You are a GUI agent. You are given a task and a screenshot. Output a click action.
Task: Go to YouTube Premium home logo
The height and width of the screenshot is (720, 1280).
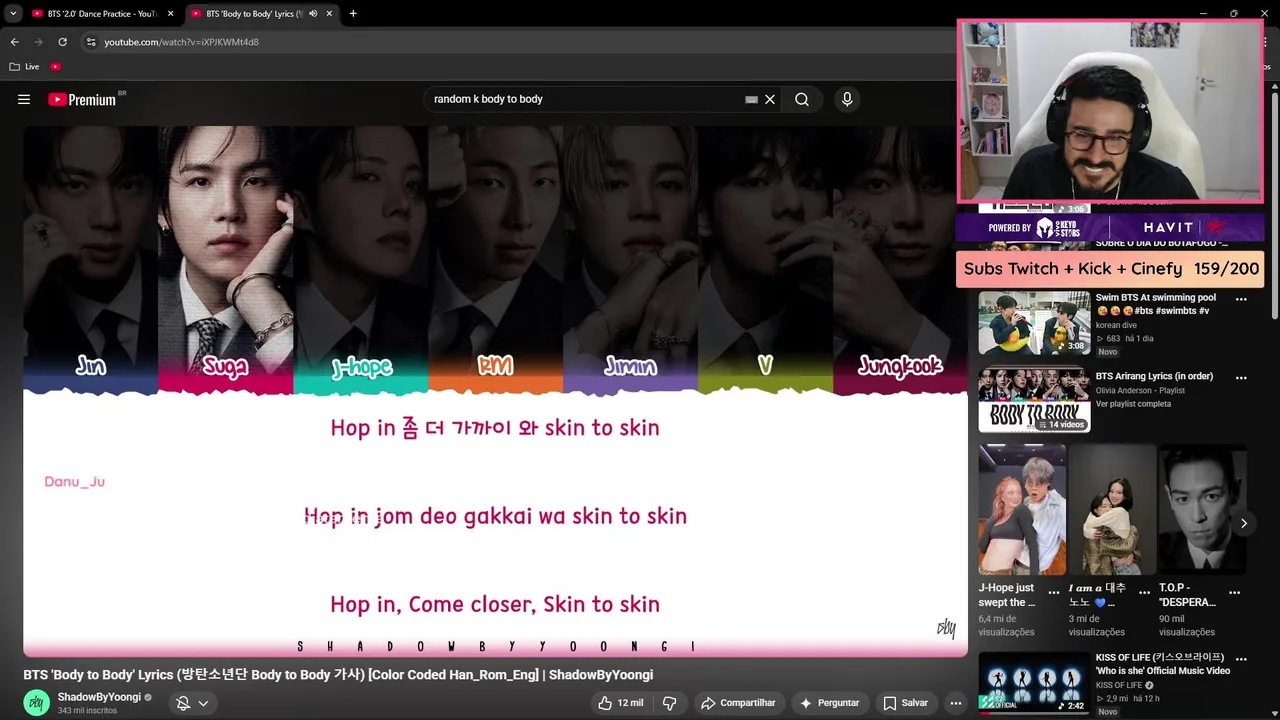tap(82, 99)
